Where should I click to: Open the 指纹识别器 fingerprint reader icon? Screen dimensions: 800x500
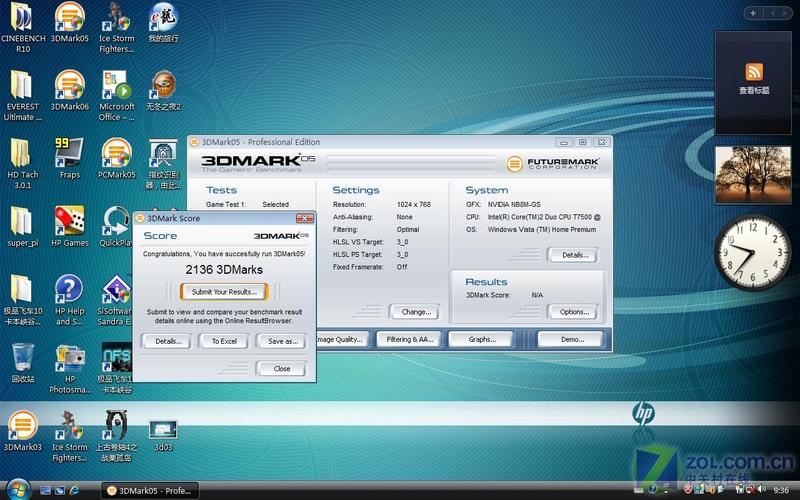(163, 153)
